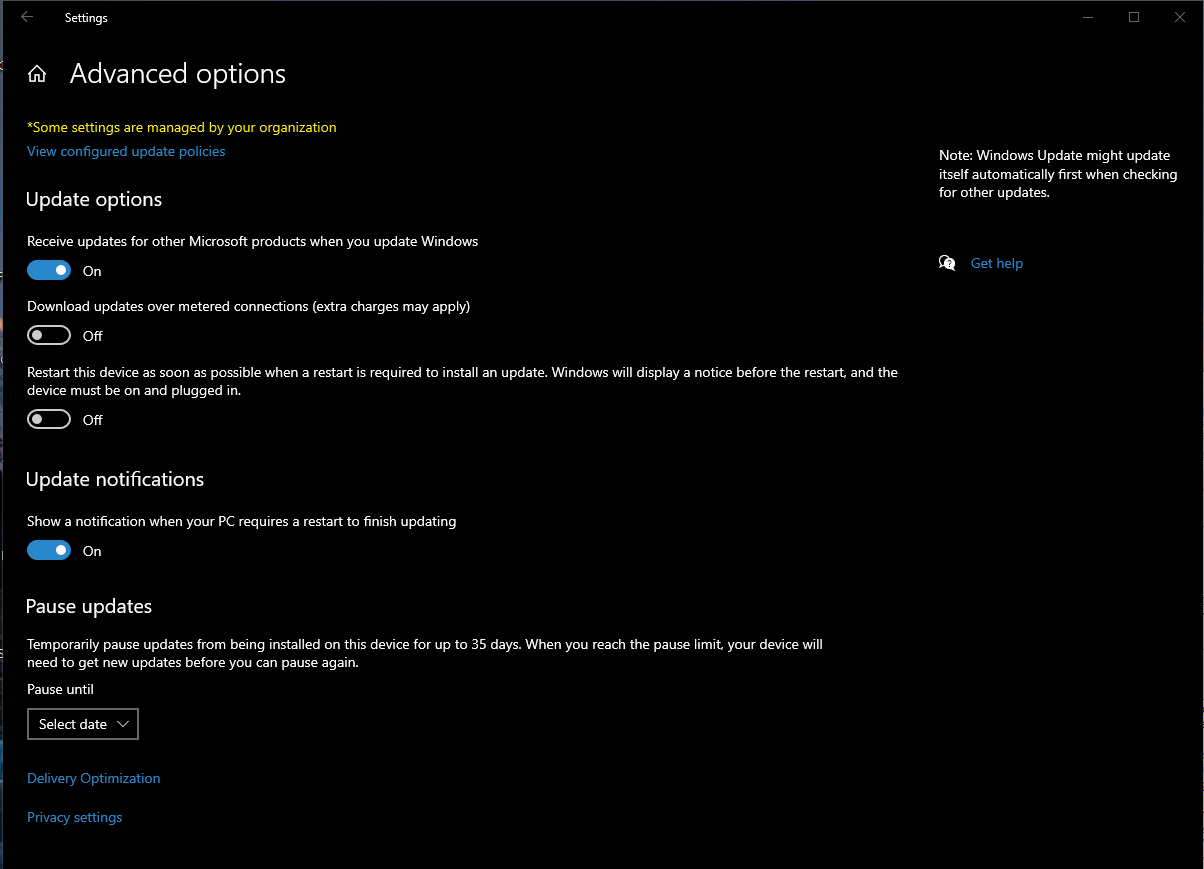Minimize the Settings window
The height and width of the screenshot is (869, 1204).
tap(1088, 17)
